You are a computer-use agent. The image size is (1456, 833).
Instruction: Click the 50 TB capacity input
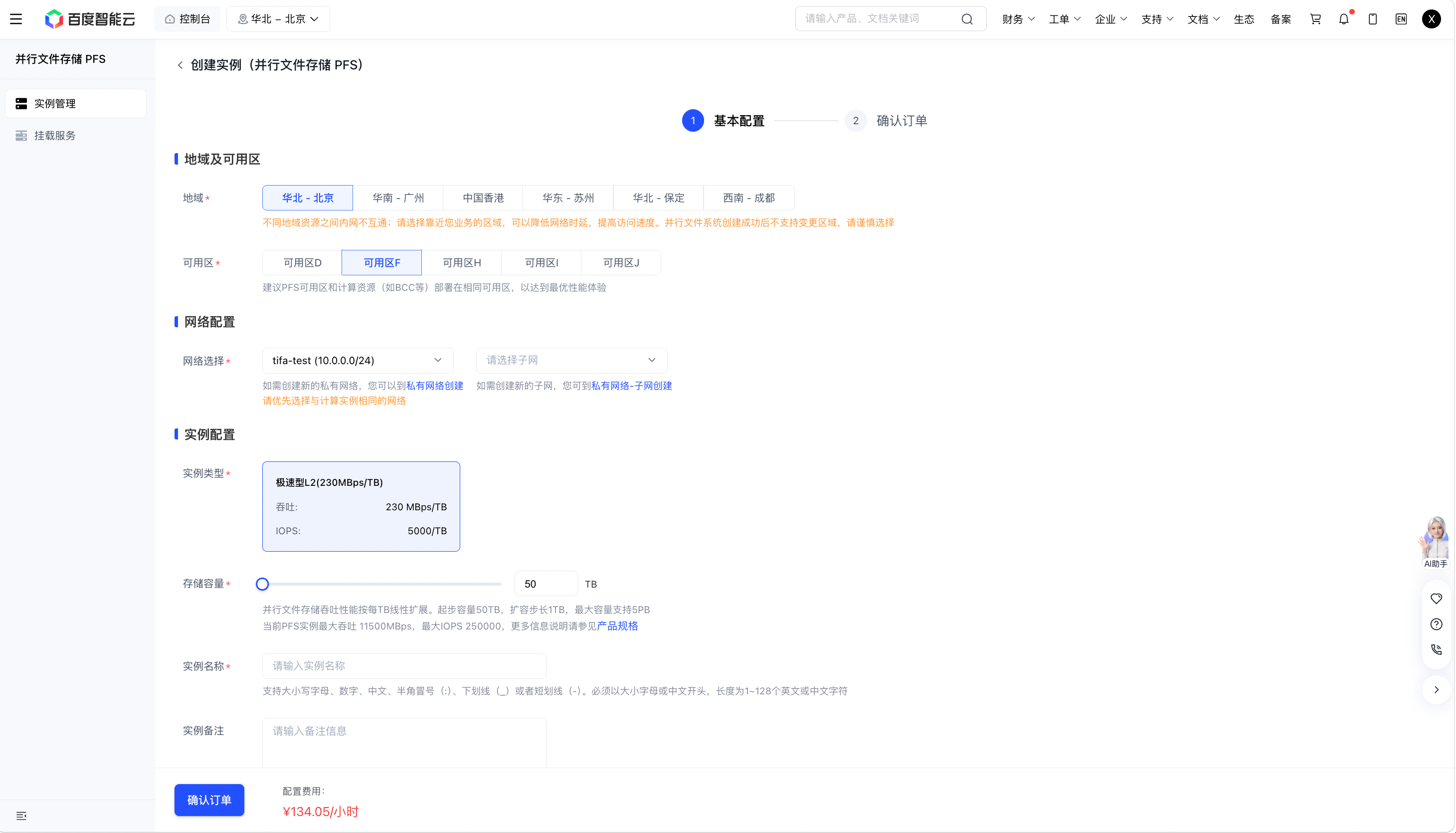(x=546, y=584)
